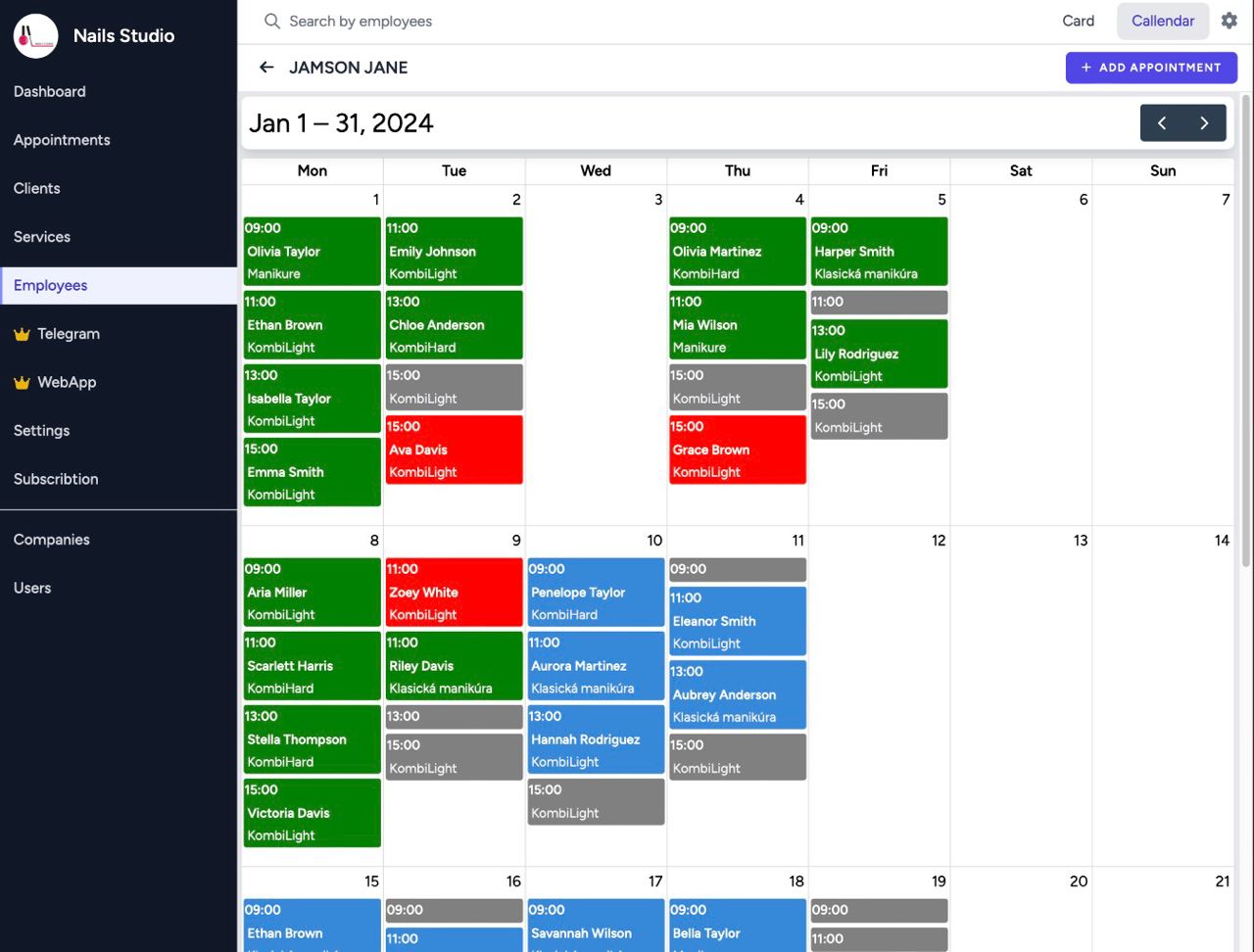Select Ava Davis's red 15:00 appointment
This screenshot has height=952, width=1254.
(x=454, y=450)
